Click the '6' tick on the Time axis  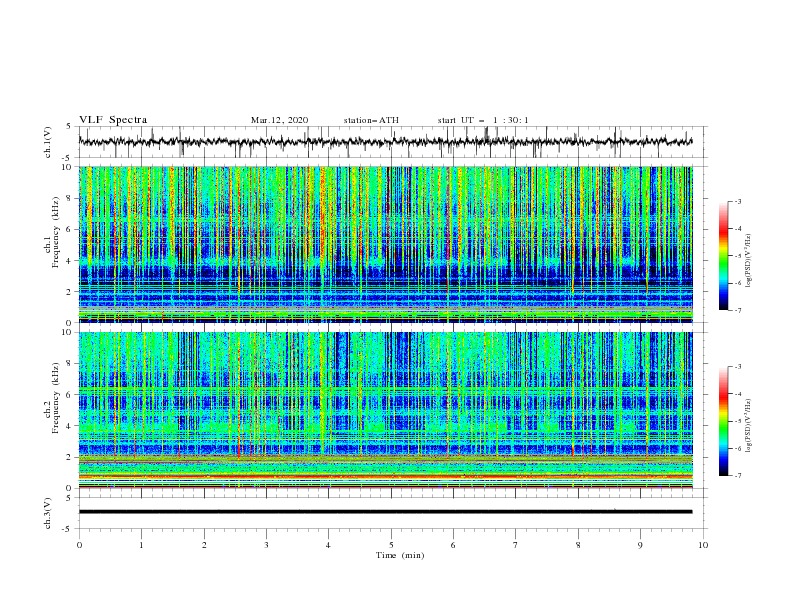(x=453, y=545)
